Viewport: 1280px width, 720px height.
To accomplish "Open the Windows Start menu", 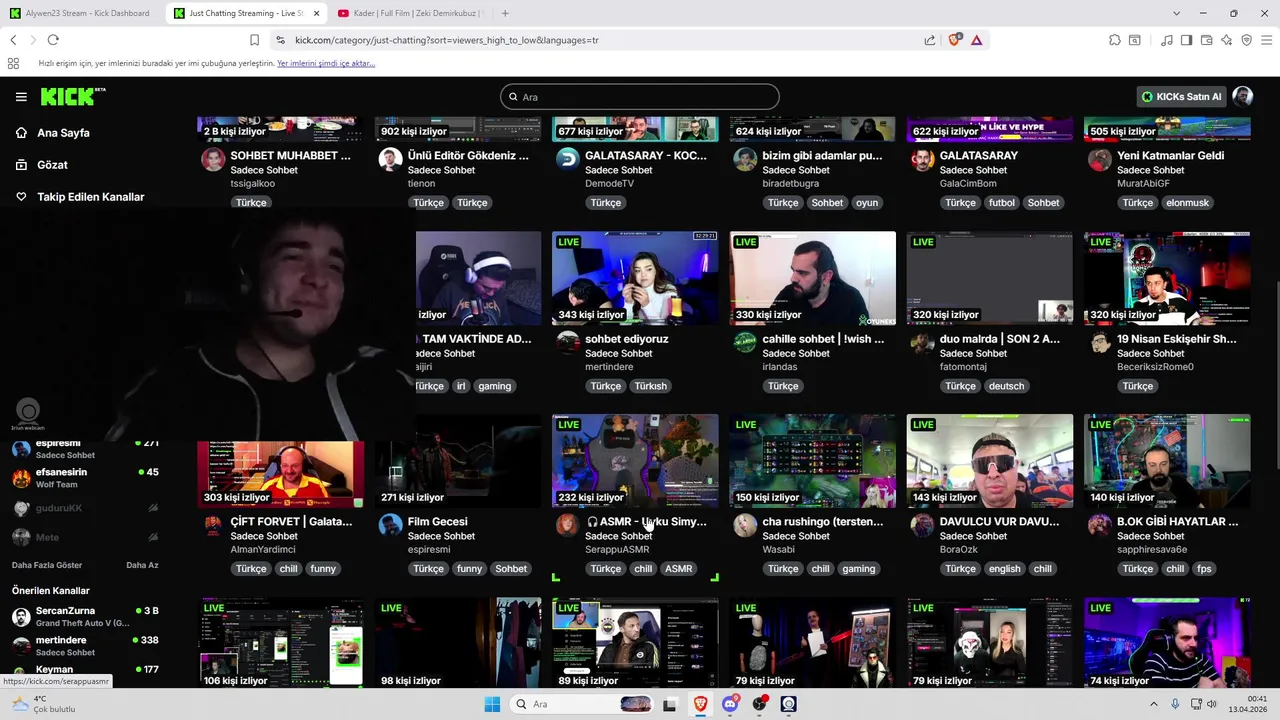I will coord(492,704).
